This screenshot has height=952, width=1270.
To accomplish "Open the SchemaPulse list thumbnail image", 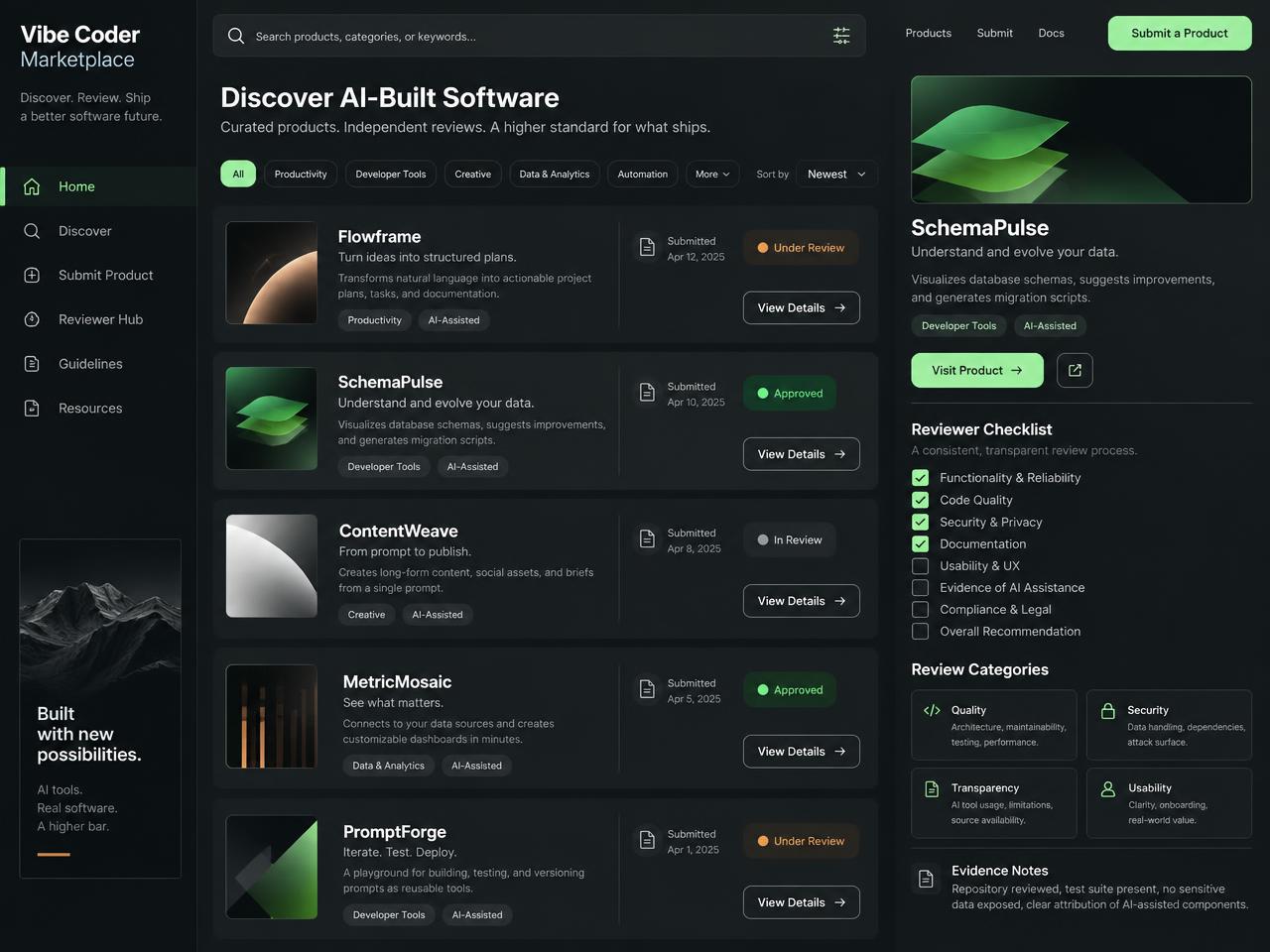I will point(272,418).
